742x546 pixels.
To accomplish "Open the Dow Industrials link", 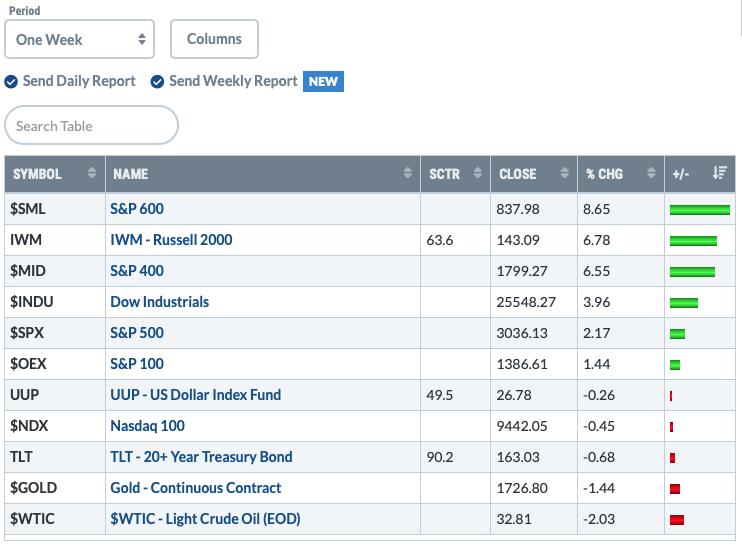I will pos(159,302).
